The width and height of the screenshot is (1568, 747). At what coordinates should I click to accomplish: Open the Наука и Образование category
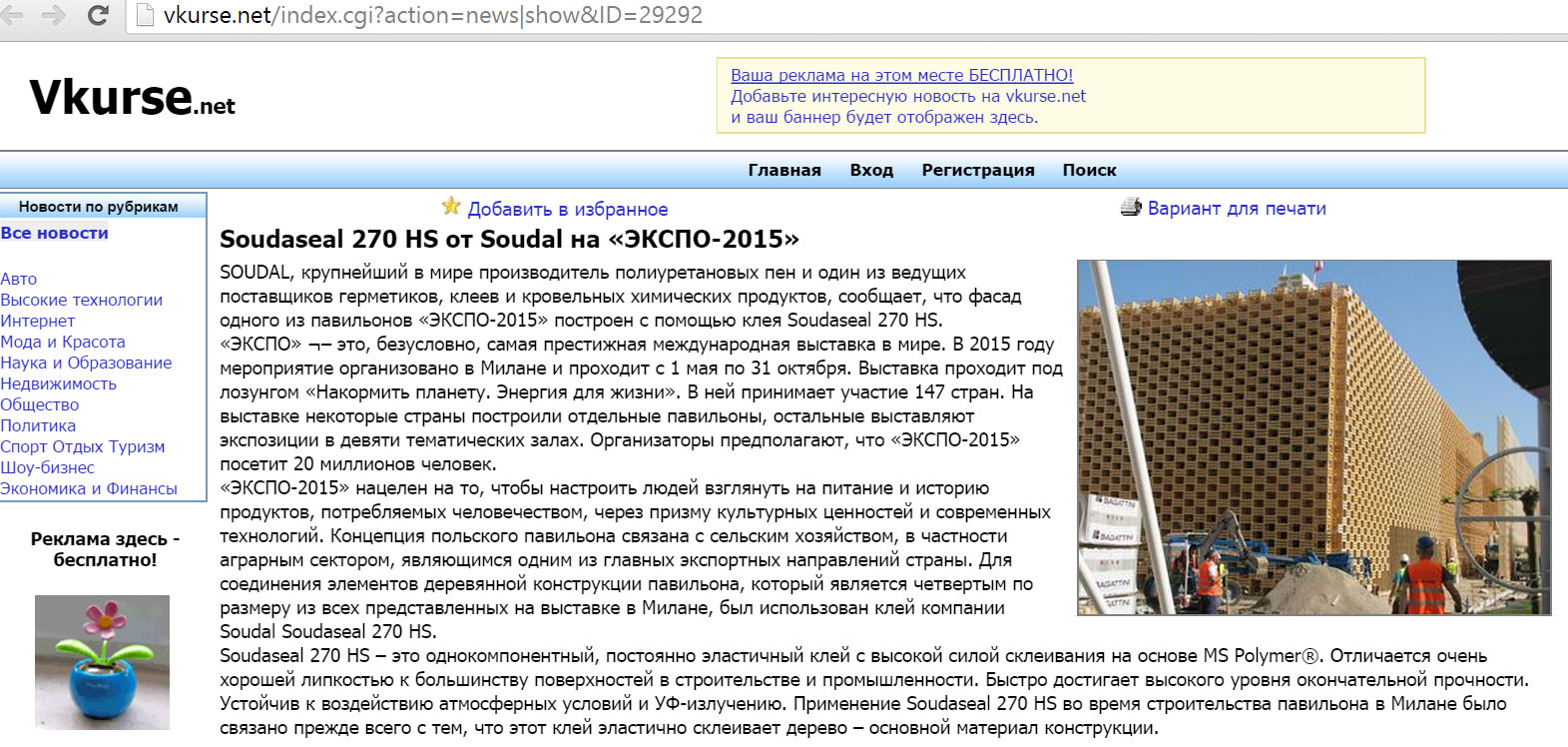point(86,363)
